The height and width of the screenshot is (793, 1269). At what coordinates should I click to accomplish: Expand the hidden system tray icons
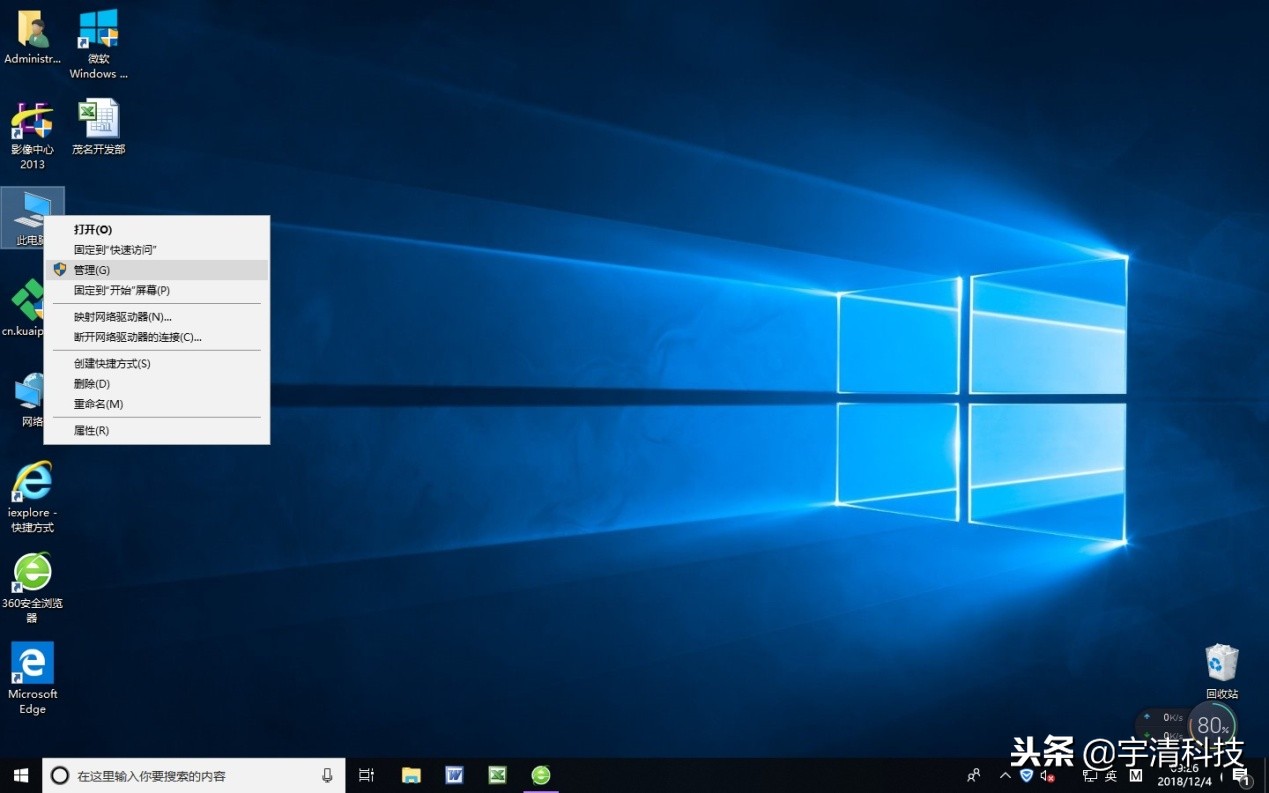1005,775
